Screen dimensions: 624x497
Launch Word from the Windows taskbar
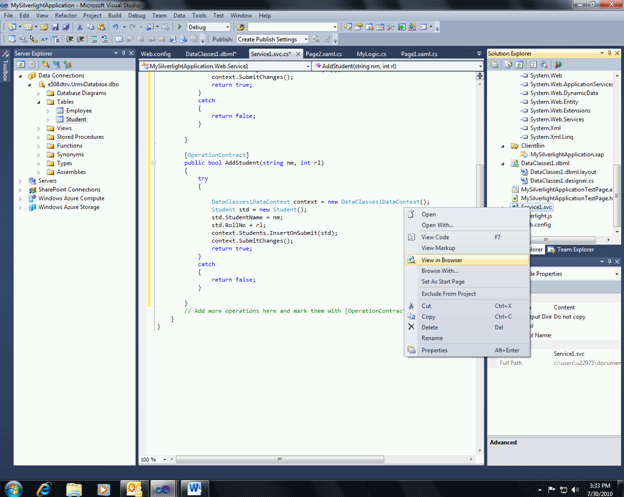[194, 488]
